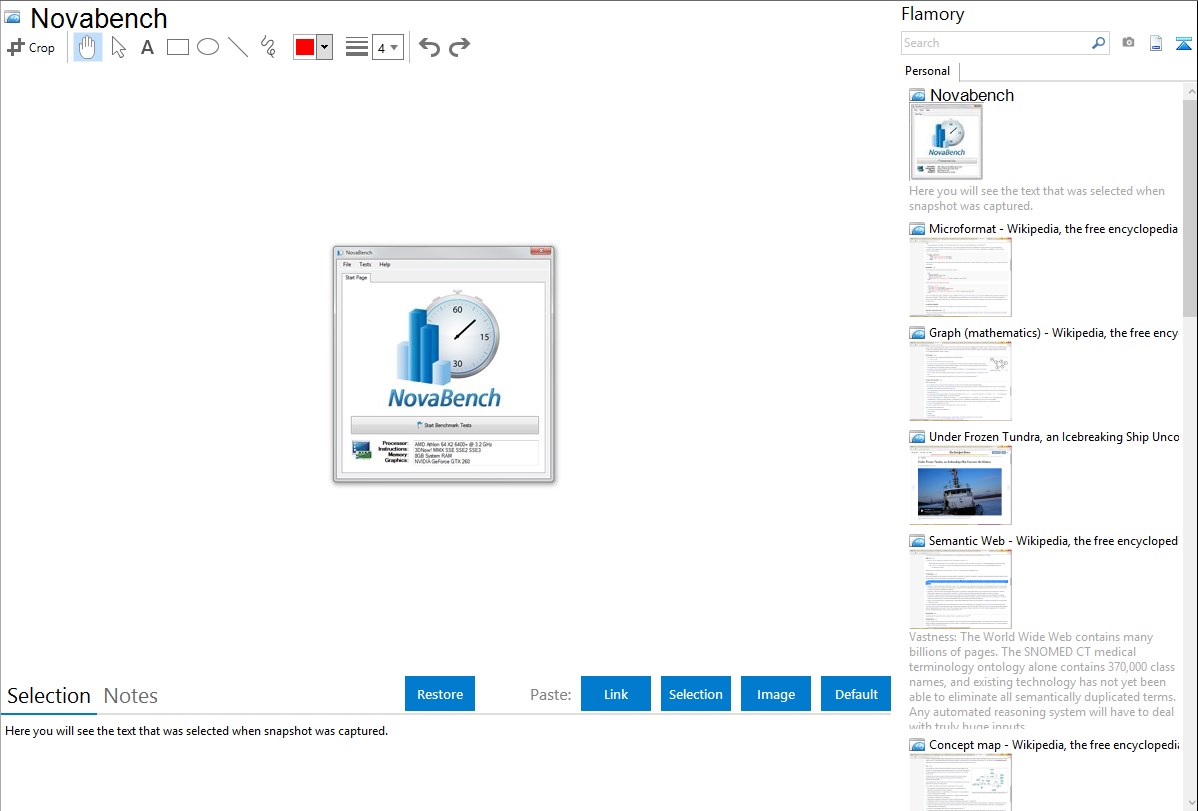Click the sidebar scrollbar up arrow
The image size is (1198, 811).
click(1190, 91)
